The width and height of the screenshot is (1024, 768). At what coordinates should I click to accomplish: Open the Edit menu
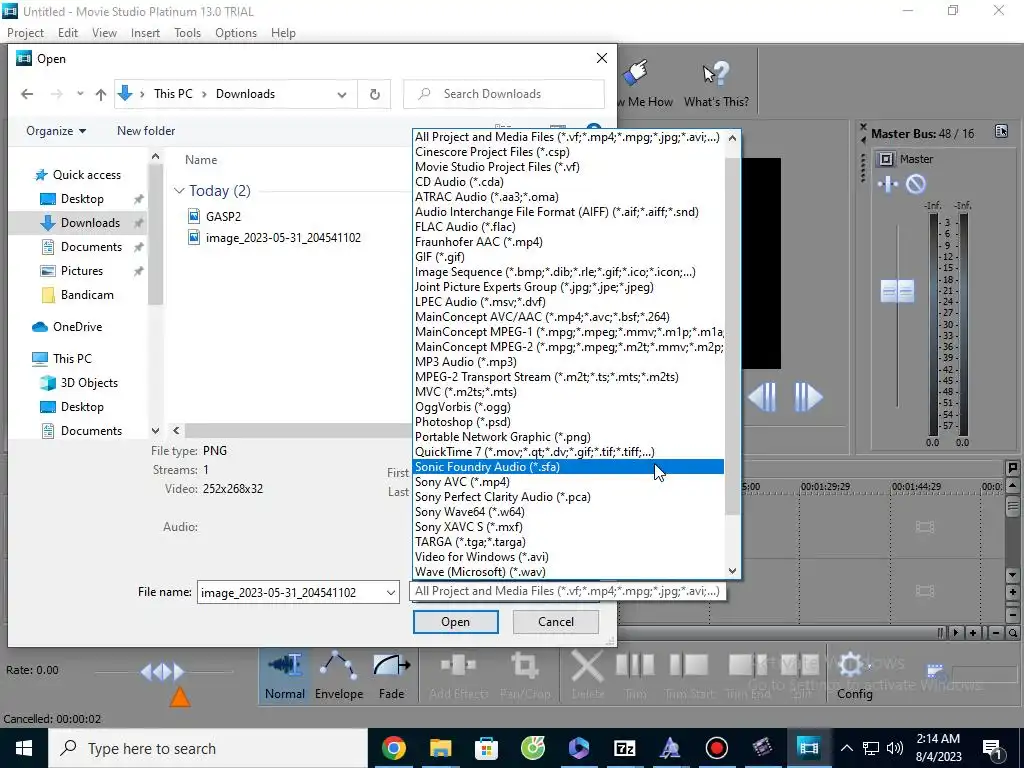[68, 33]
